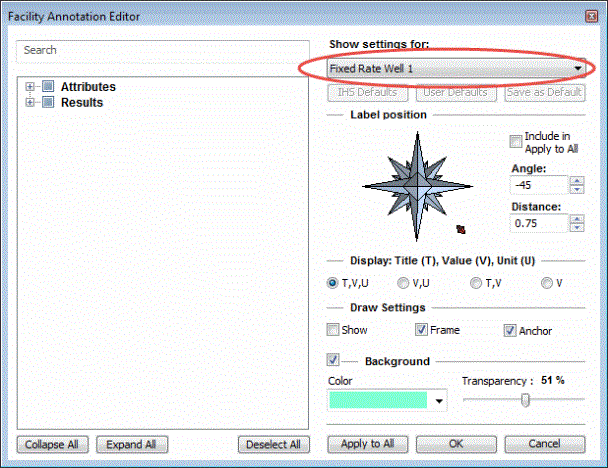Click the small label position marker
Screen dimensions: 608x468
pyautogui.click(x=461, y=229)
